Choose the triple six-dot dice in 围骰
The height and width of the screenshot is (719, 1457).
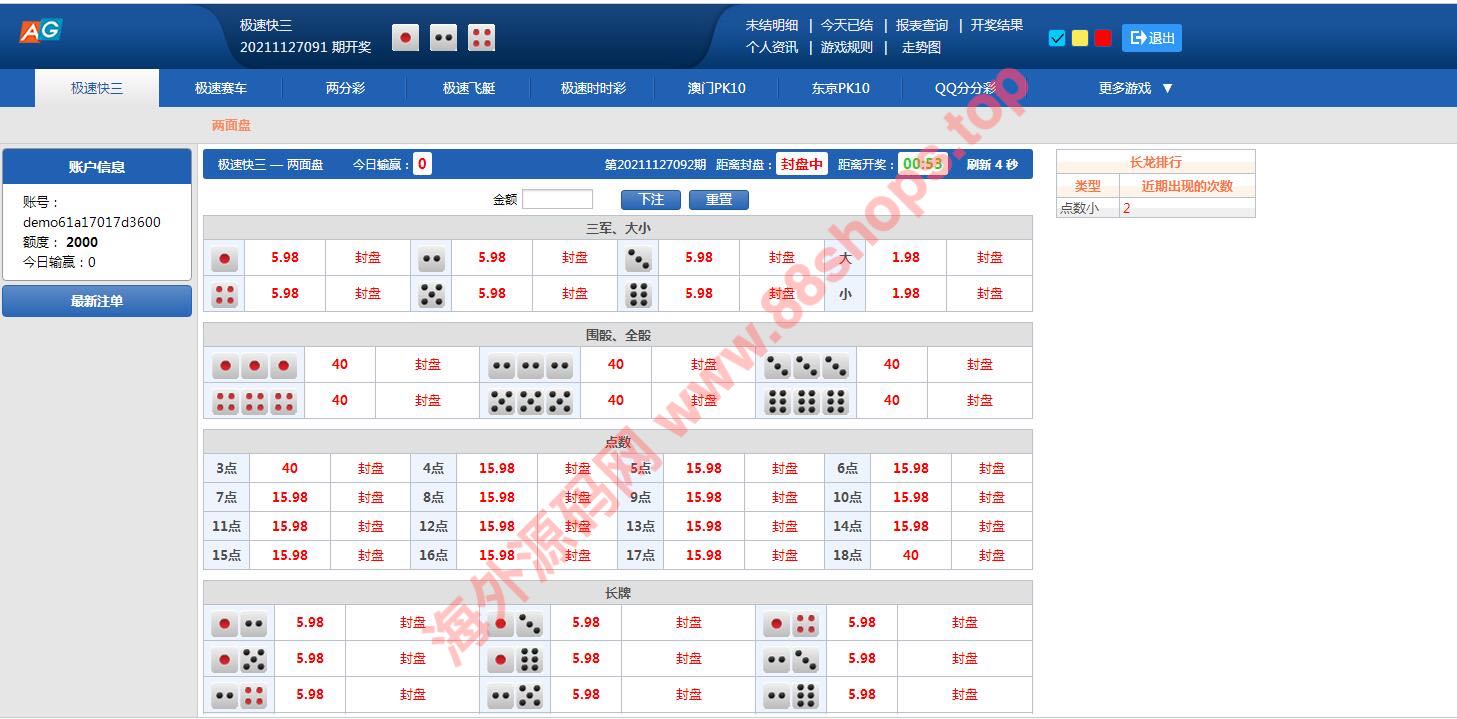coord(806,402)
